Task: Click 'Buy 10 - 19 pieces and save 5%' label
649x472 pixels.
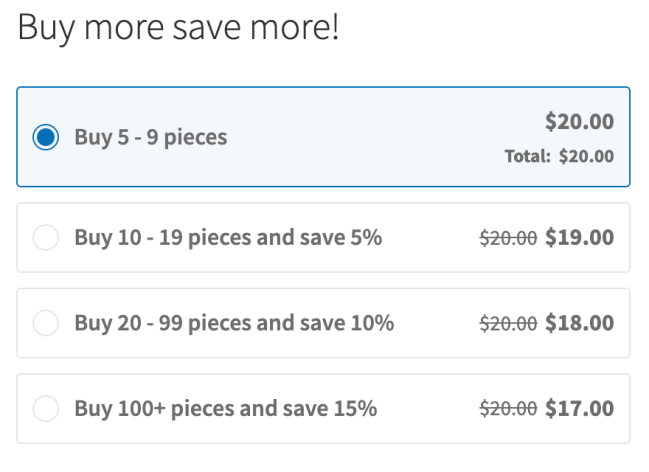Action: pyautogui.click(x=228, y=238)
